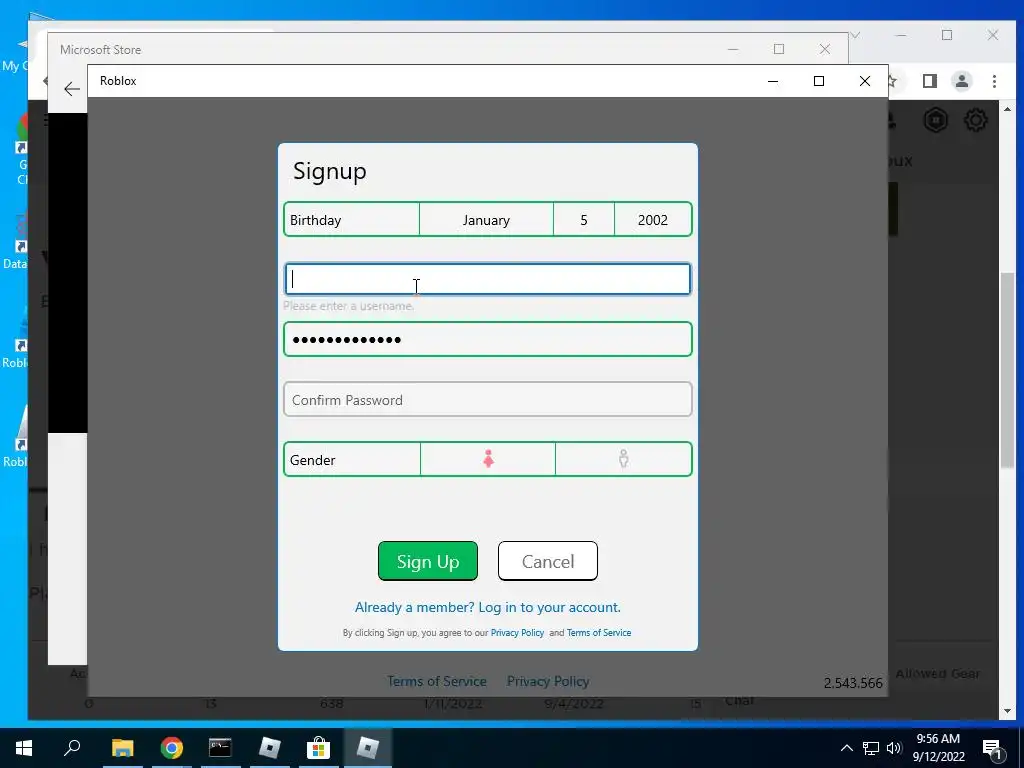
Task: Focus the empty username field
Action: [x=488, y=279]
